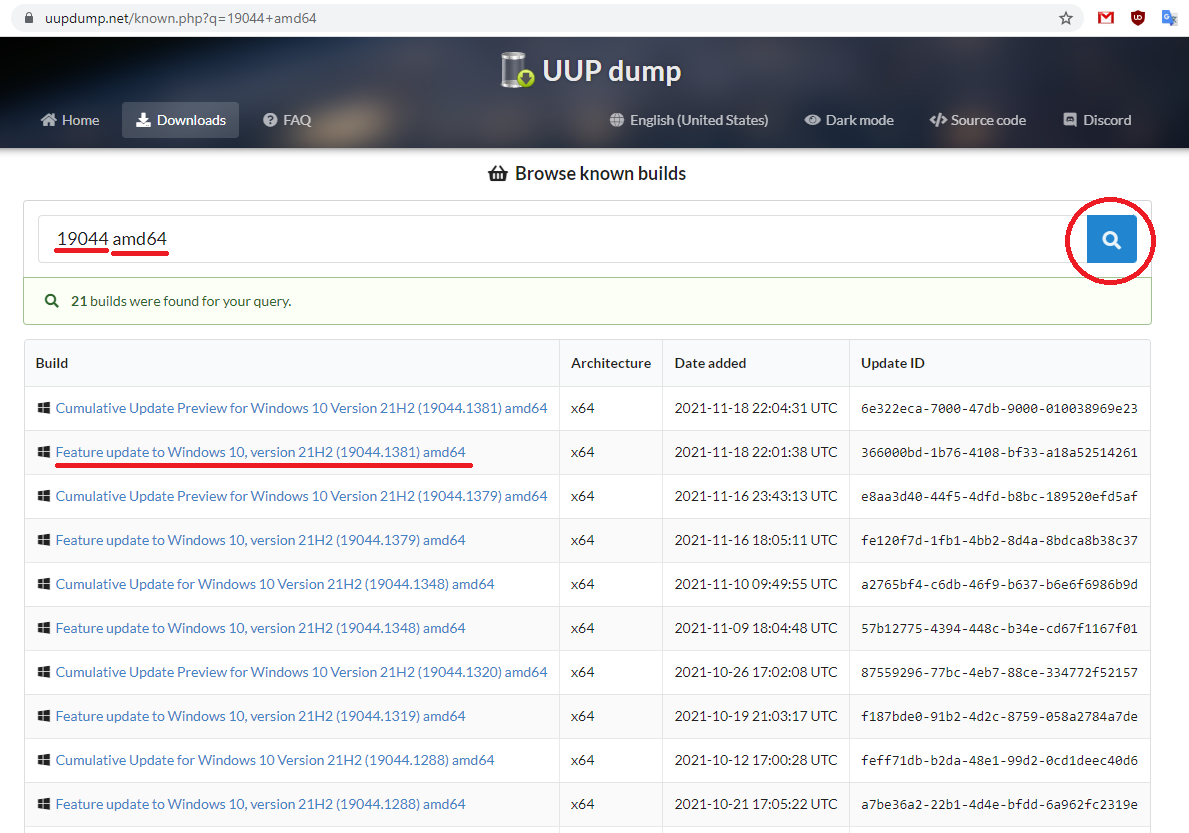Select update ID e8aa3d40-44f5-4dfd-b8bc-189520efd5af
The height and width of the screenshot is (833, 1189).
(999, 496)
